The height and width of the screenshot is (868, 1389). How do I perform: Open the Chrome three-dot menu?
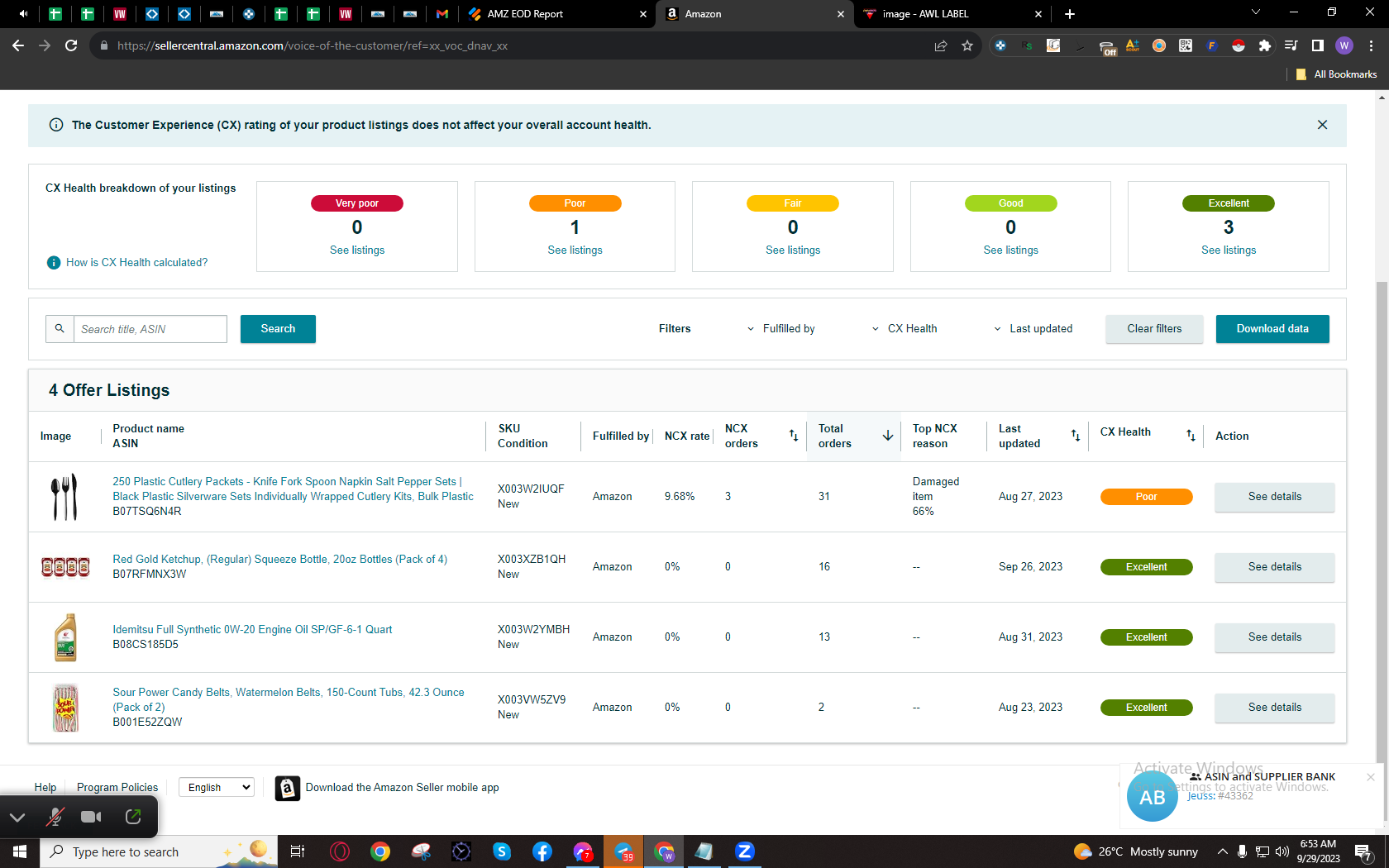[x=1371, y=45]
